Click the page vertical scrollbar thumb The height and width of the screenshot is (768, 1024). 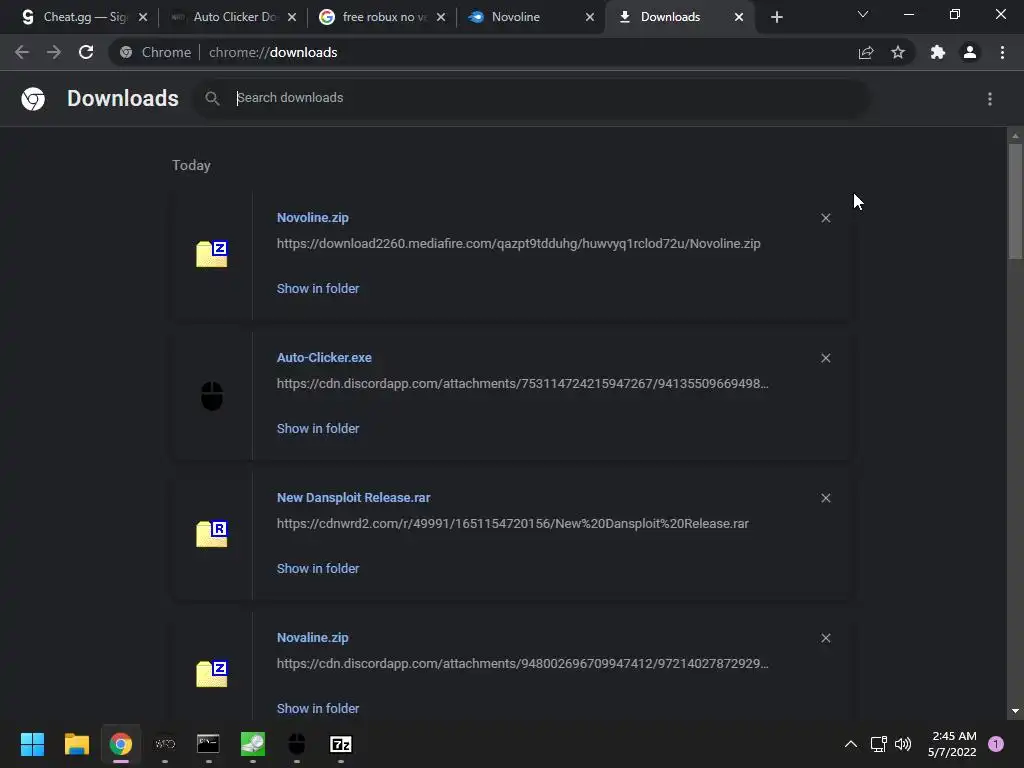(x=1015, y=201)
